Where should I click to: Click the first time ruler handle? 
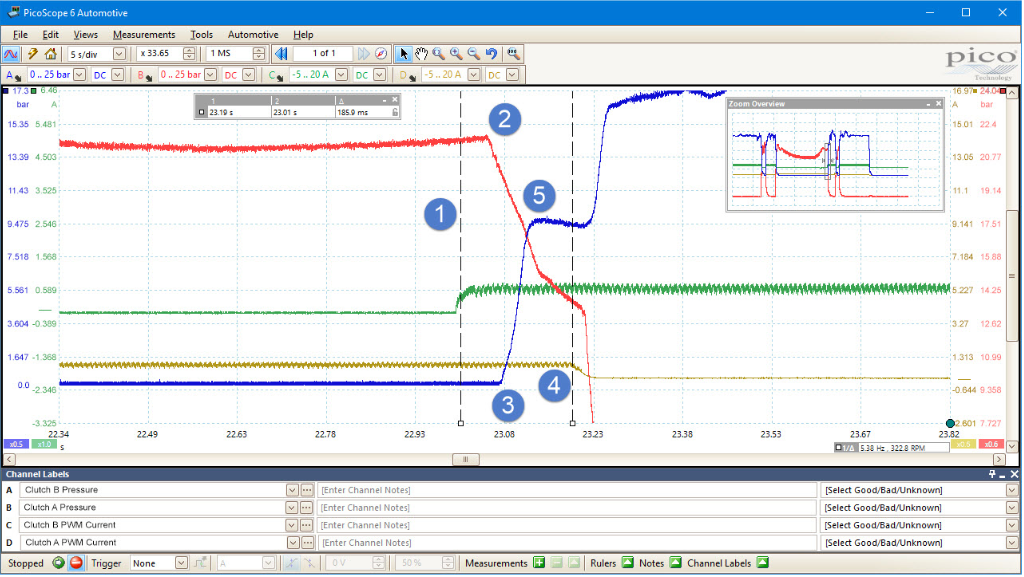[461, 424]
